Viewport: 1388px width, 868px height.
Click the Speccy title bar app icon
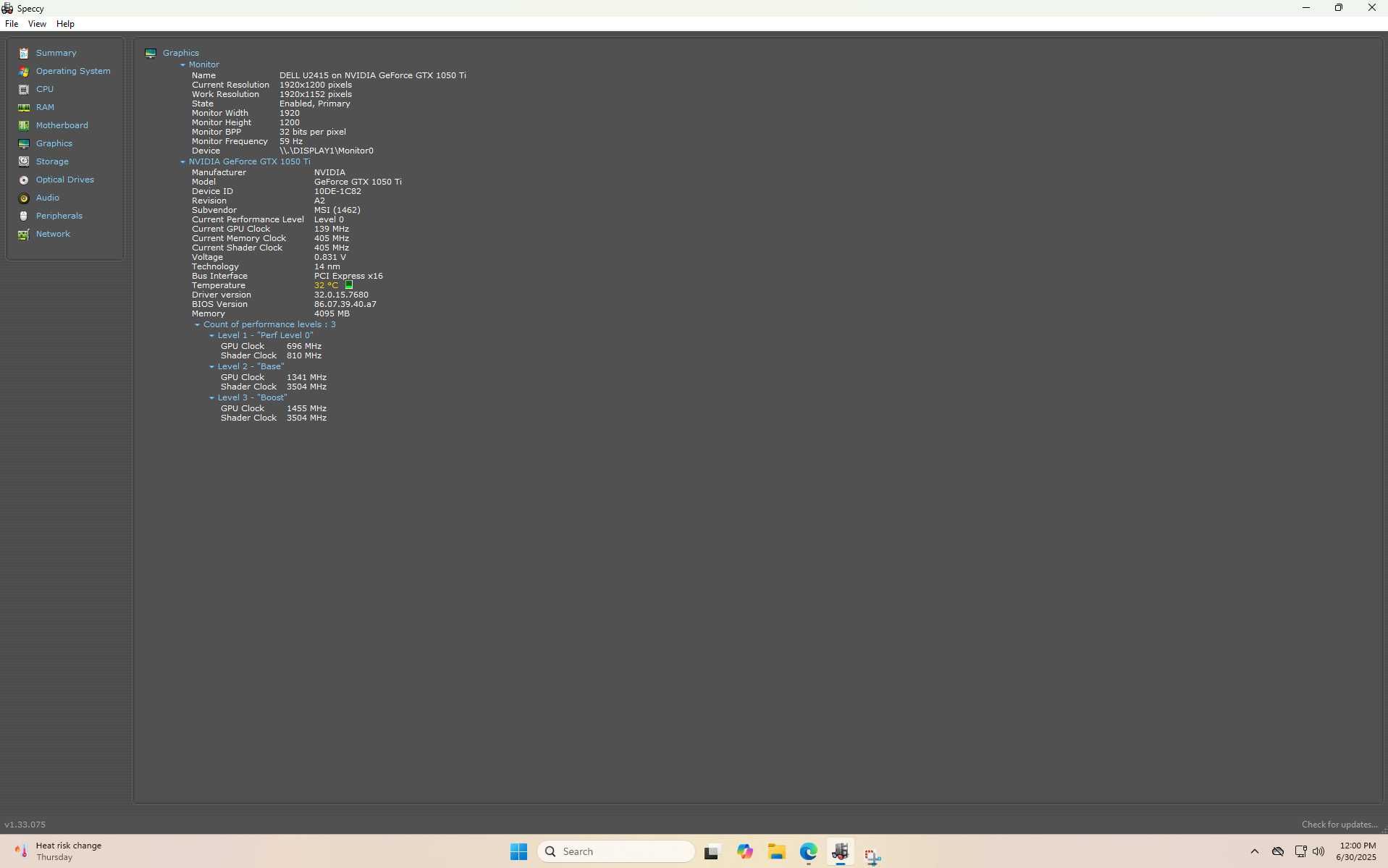(7, 8)
